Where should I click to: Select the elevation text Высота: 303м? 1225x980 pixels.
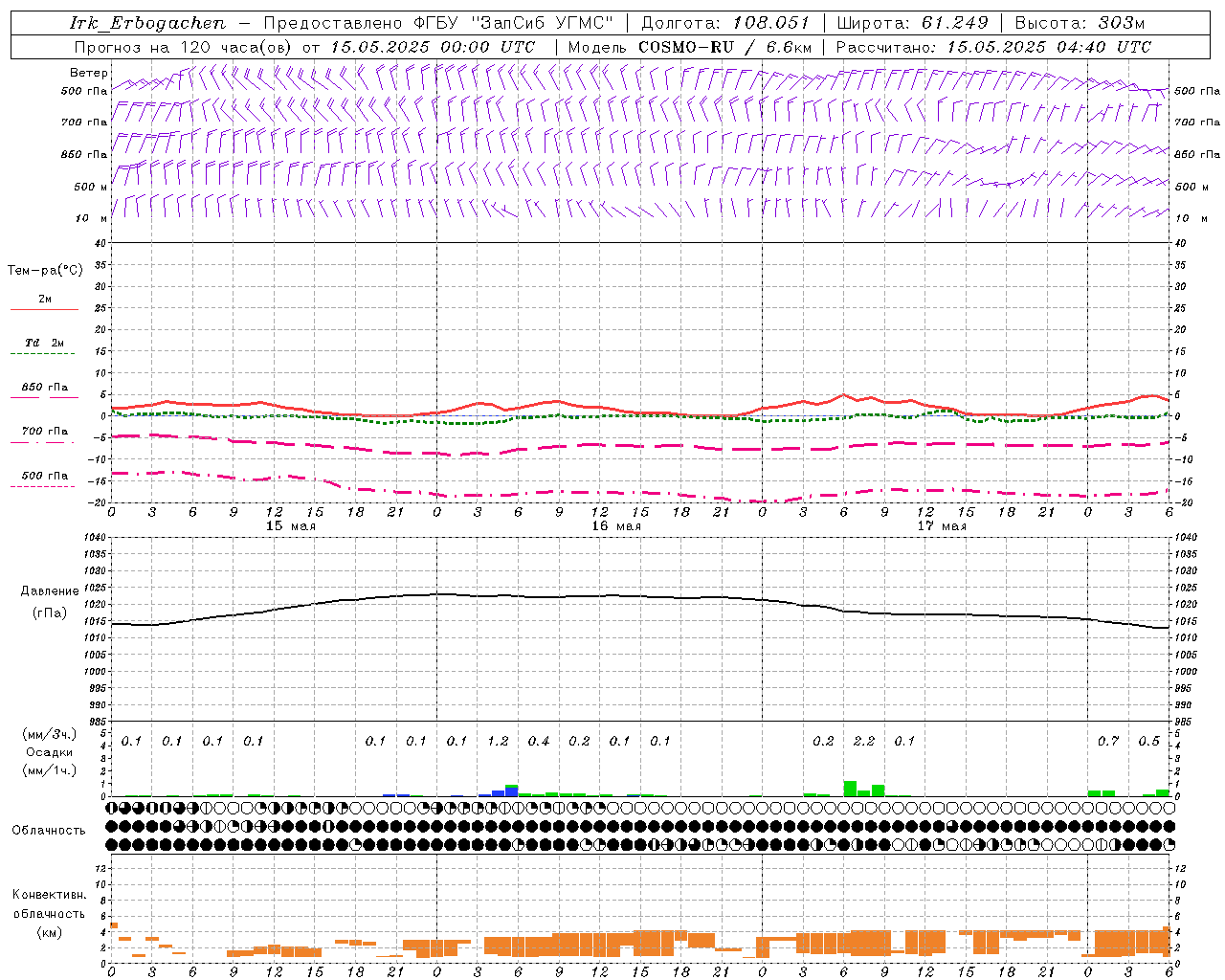pos(1080,23)
